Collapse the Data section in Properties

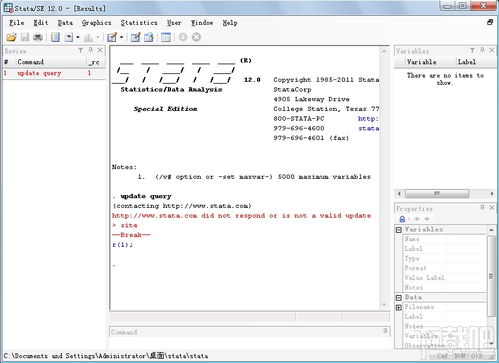coord(399,297)
